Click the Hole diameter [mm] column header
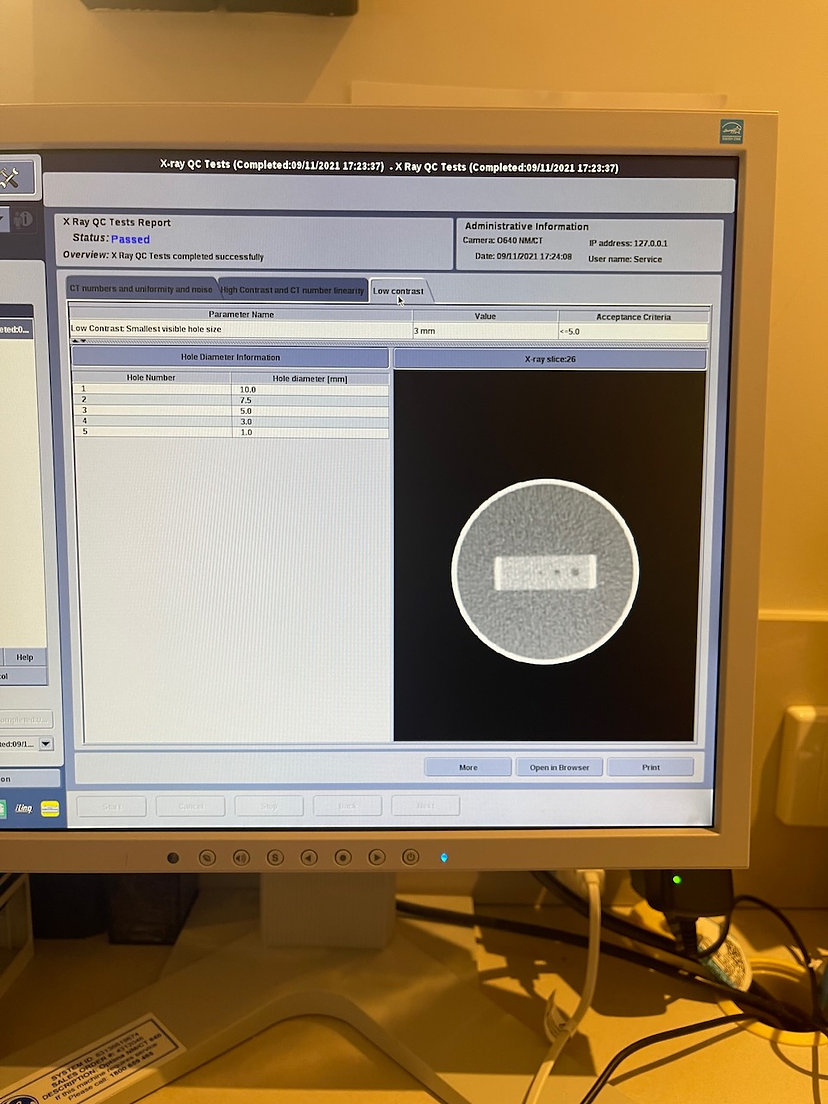 (309, 377)
